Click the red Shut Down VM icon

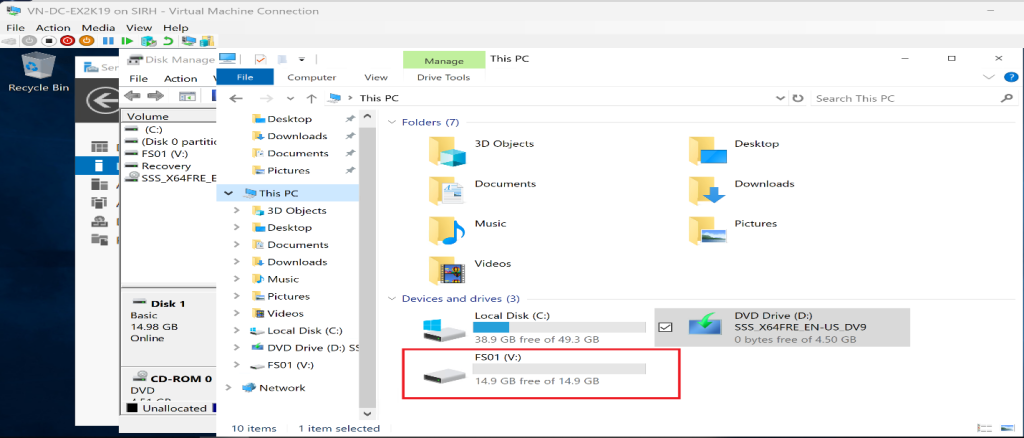point(67,41)
